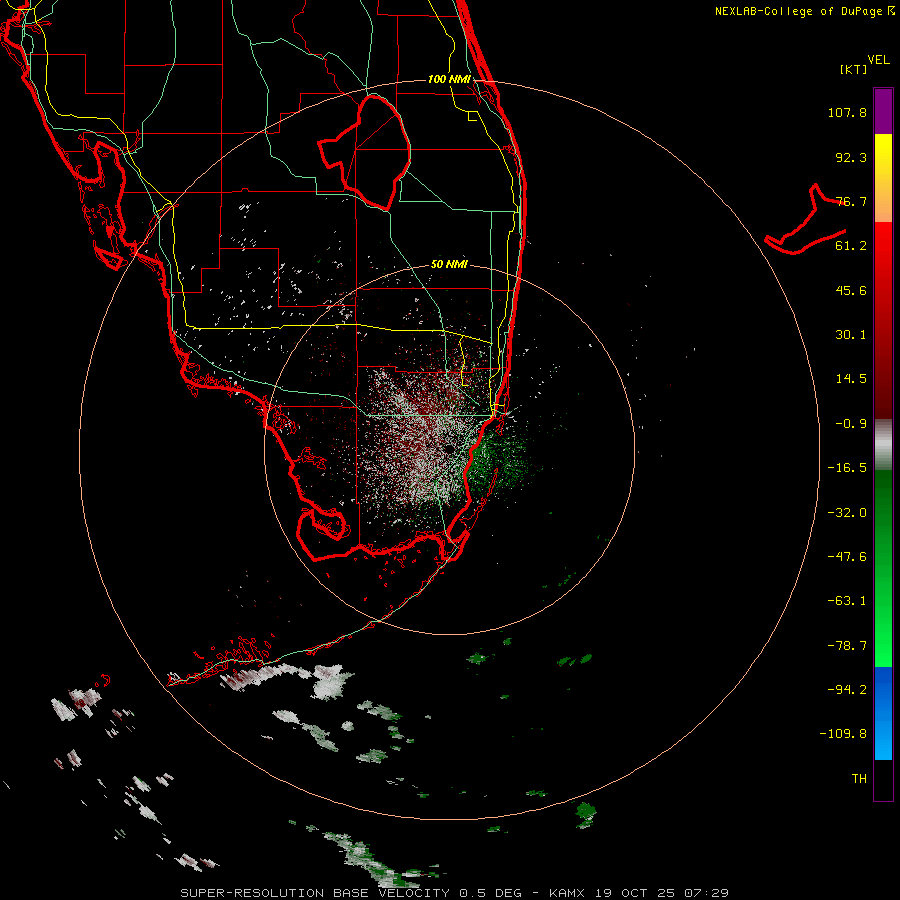The width and height of the screenshot is (900, 900).
Task: Click the 45.6 velocity scale value
Action: point(851,290)
